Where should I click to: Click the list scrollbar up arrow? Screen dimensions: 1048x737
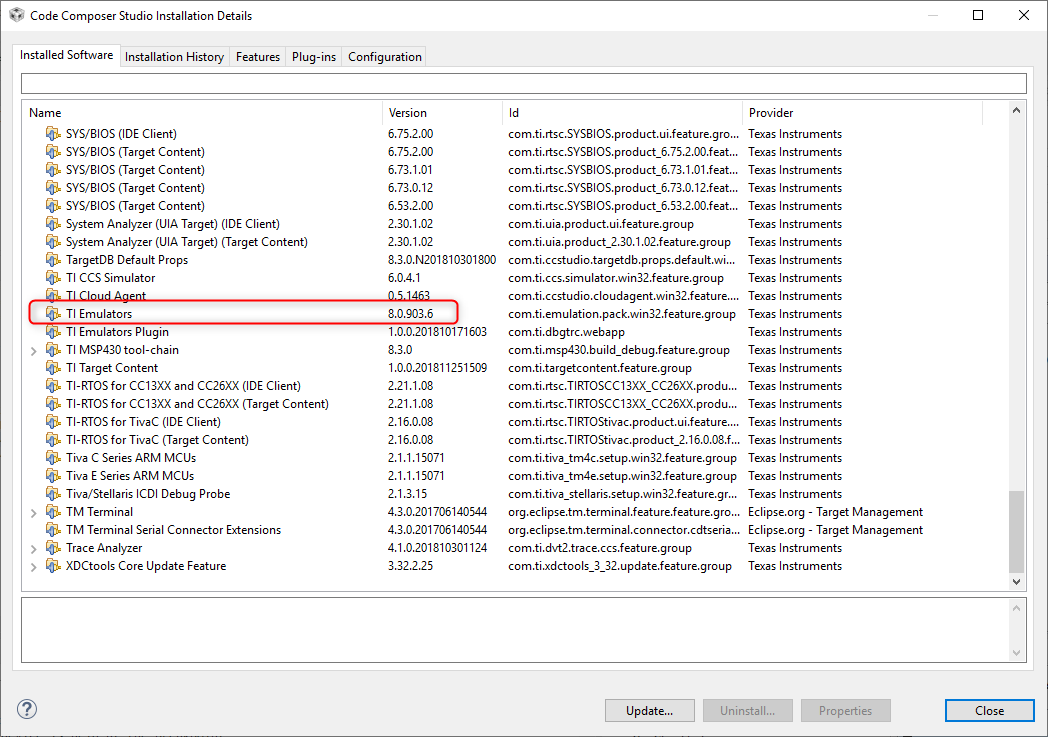coord(1016,110)
